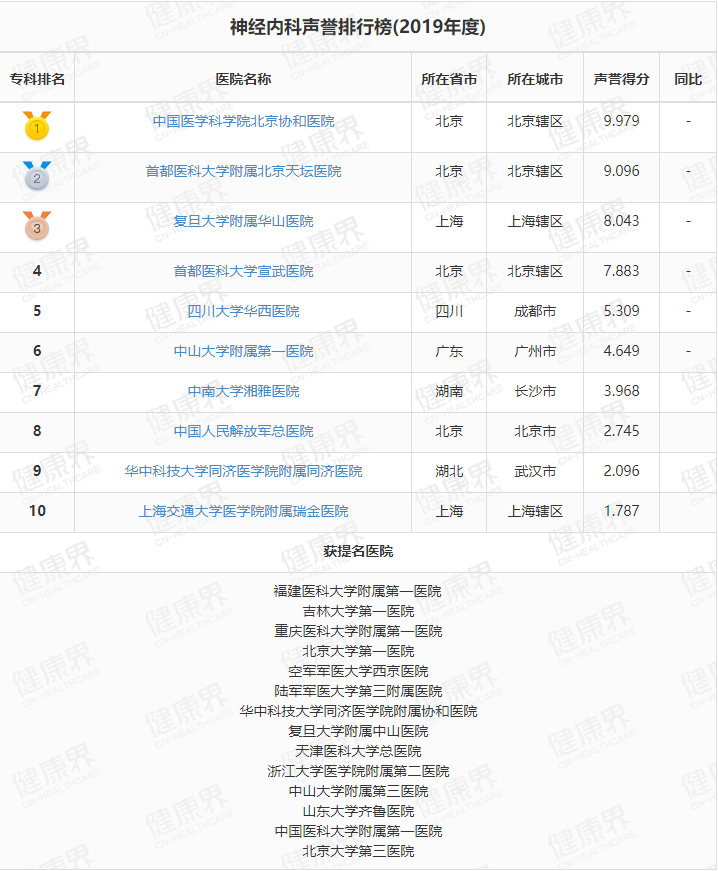Click the 同比 column header

click(x=688, y=79)
